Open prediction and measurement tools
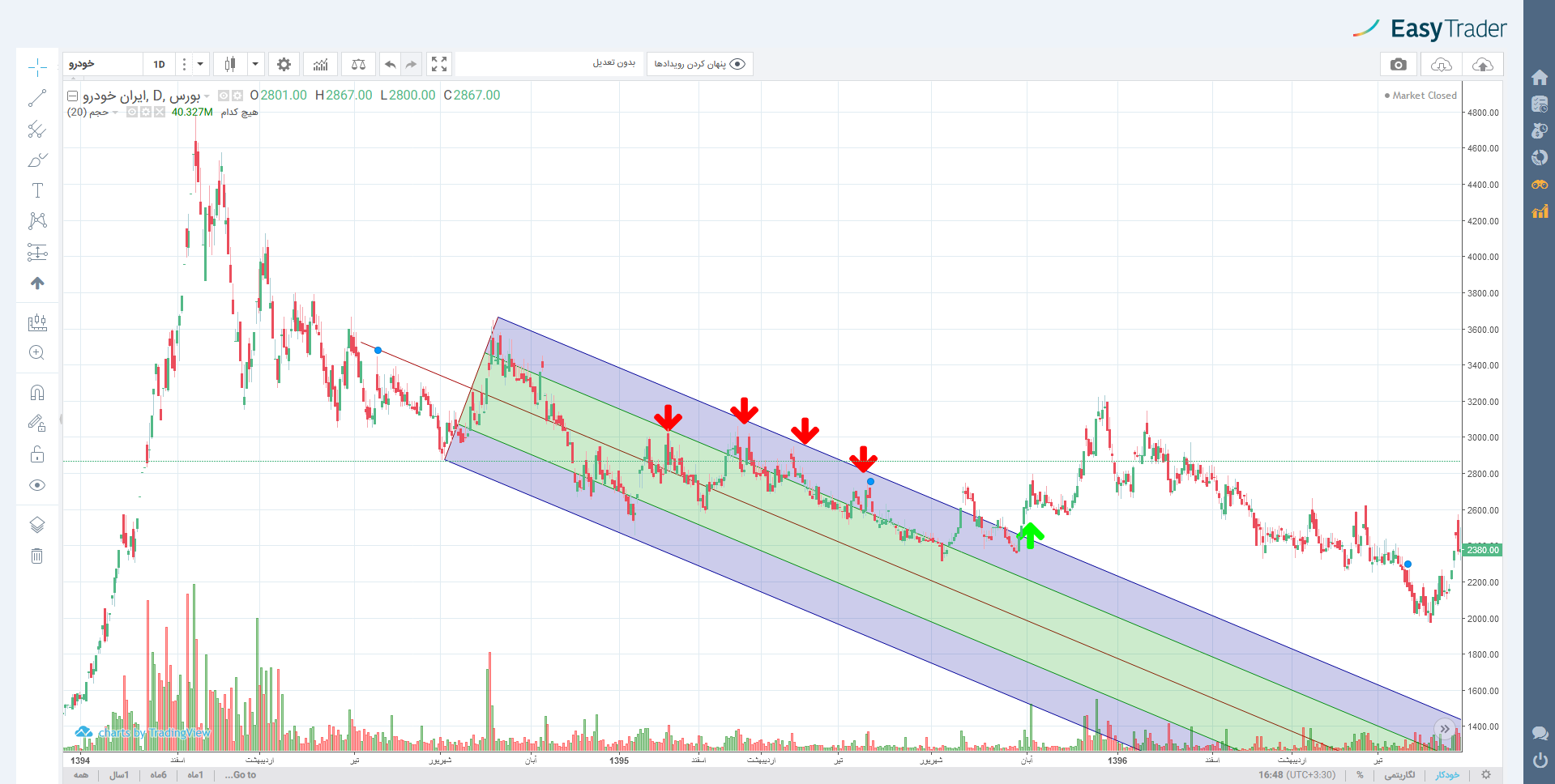The width and height of the screenshot is (1555, 784). click(x=37, y=252)
